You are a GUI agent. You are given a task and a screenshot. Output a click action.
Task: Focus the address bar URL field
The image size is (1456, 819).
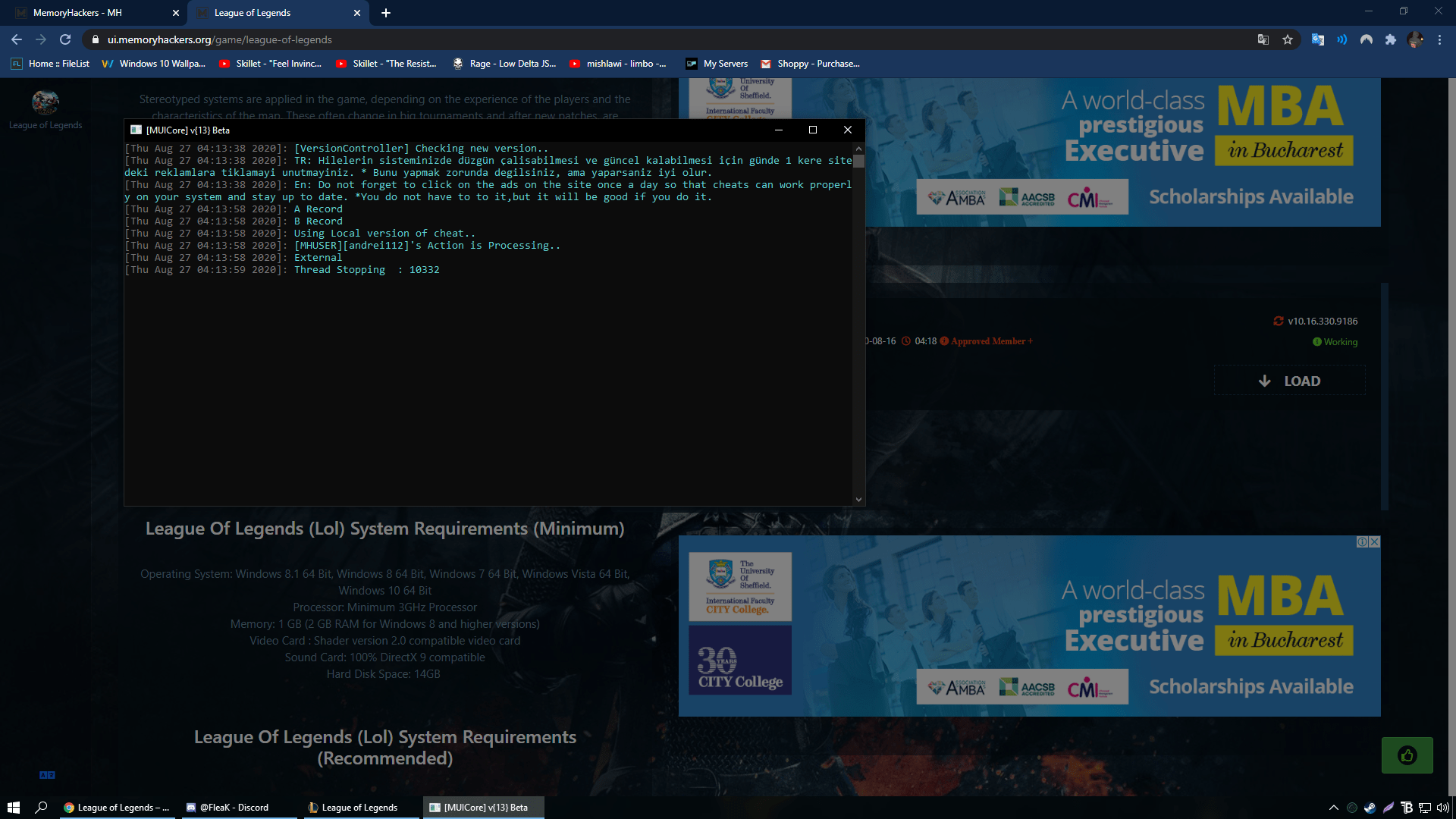(667, 39)
